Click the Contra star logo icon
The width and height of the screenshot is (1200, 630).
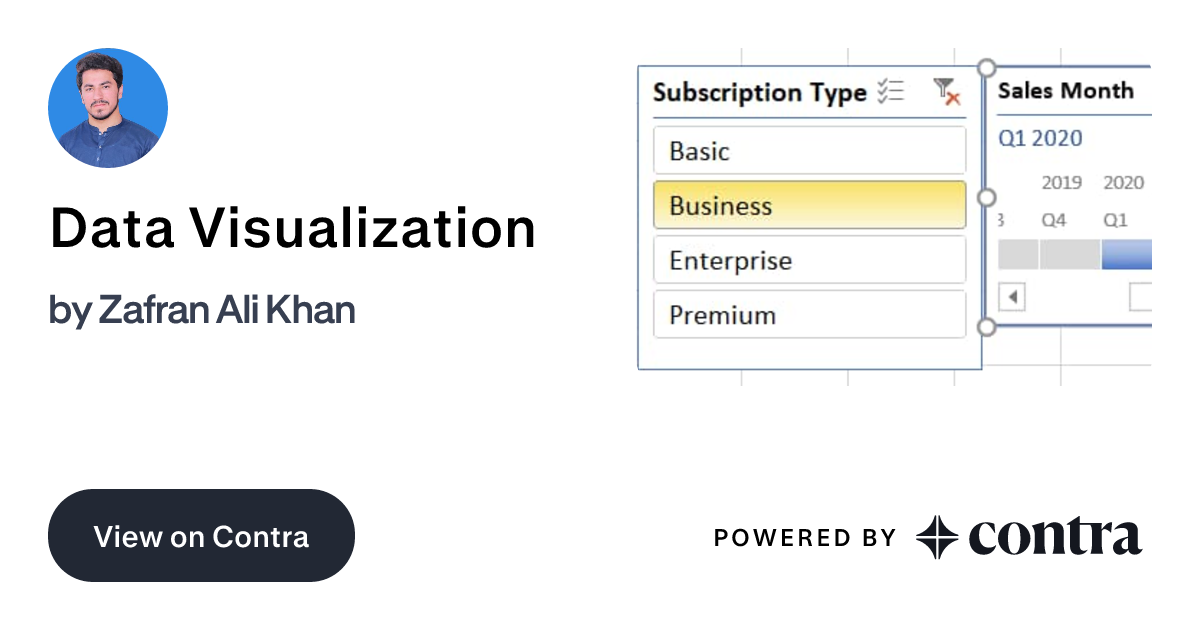point(935,537)
